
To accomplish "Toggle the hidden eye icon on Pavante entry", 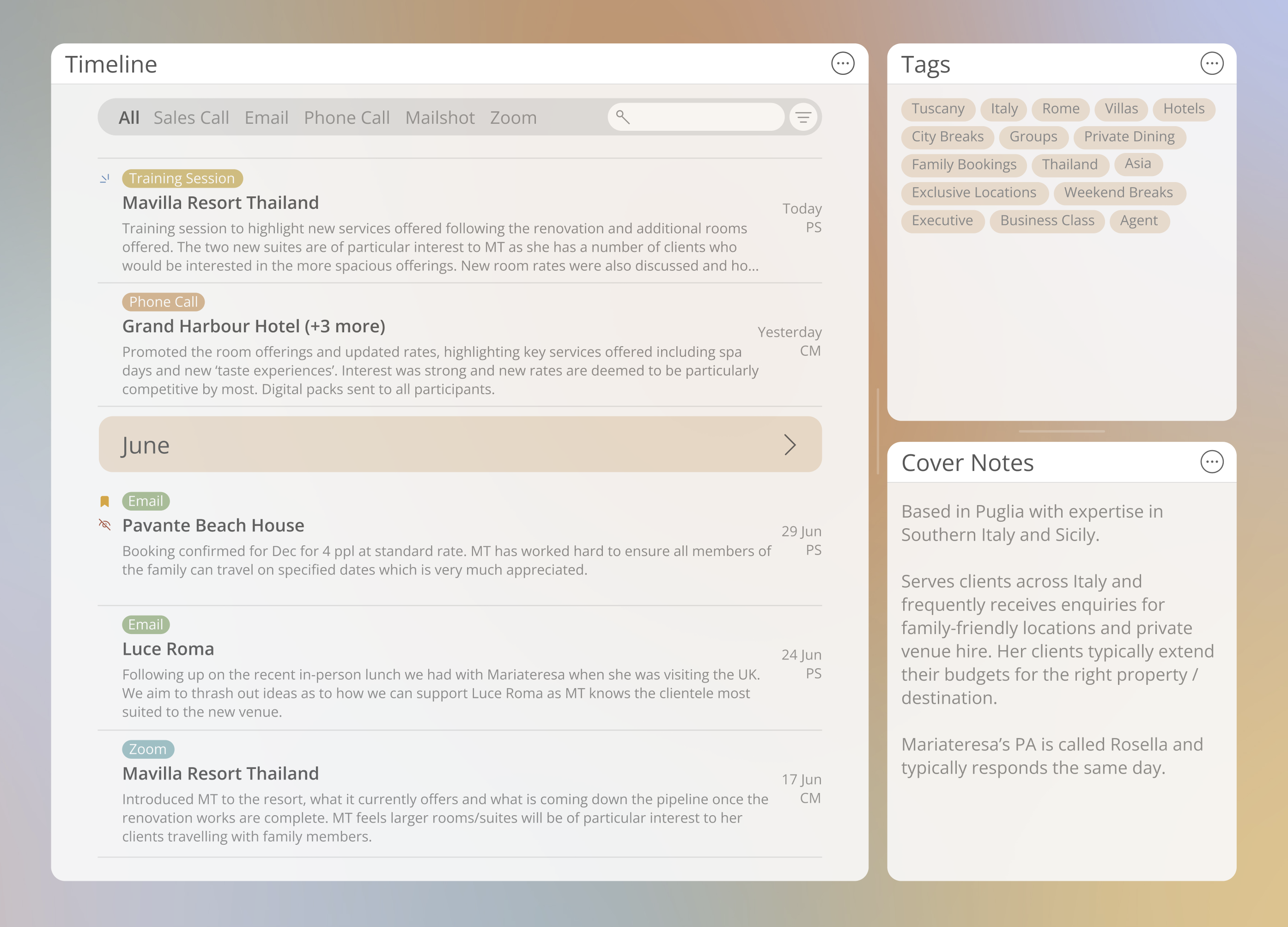I will pyautogui.click(x=104, y=524).
